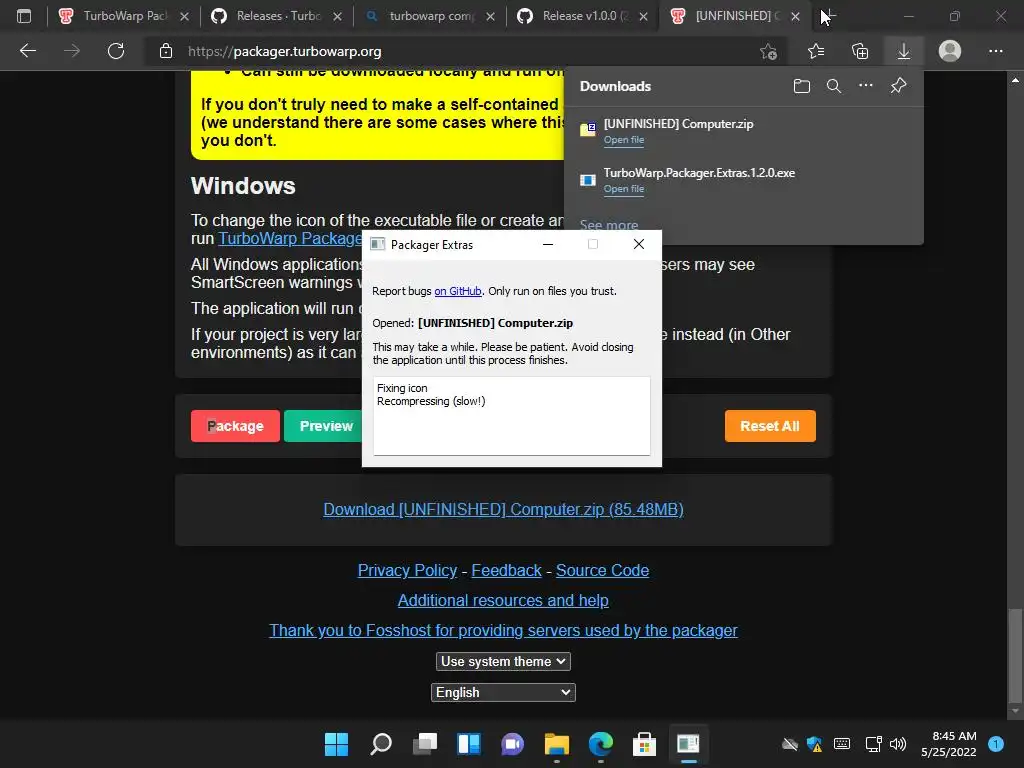Screen dimensions: 1024x768
Task: Open the Collections panel
Action: (860, 51)
